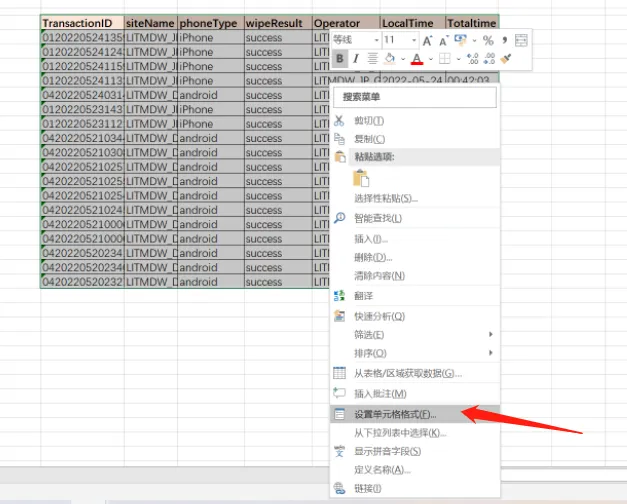The height and width of the screenshot is (504, 627).
Task: Apply comma style from mini toolbar
Action: pyautogui.click(x=505, y=40)
